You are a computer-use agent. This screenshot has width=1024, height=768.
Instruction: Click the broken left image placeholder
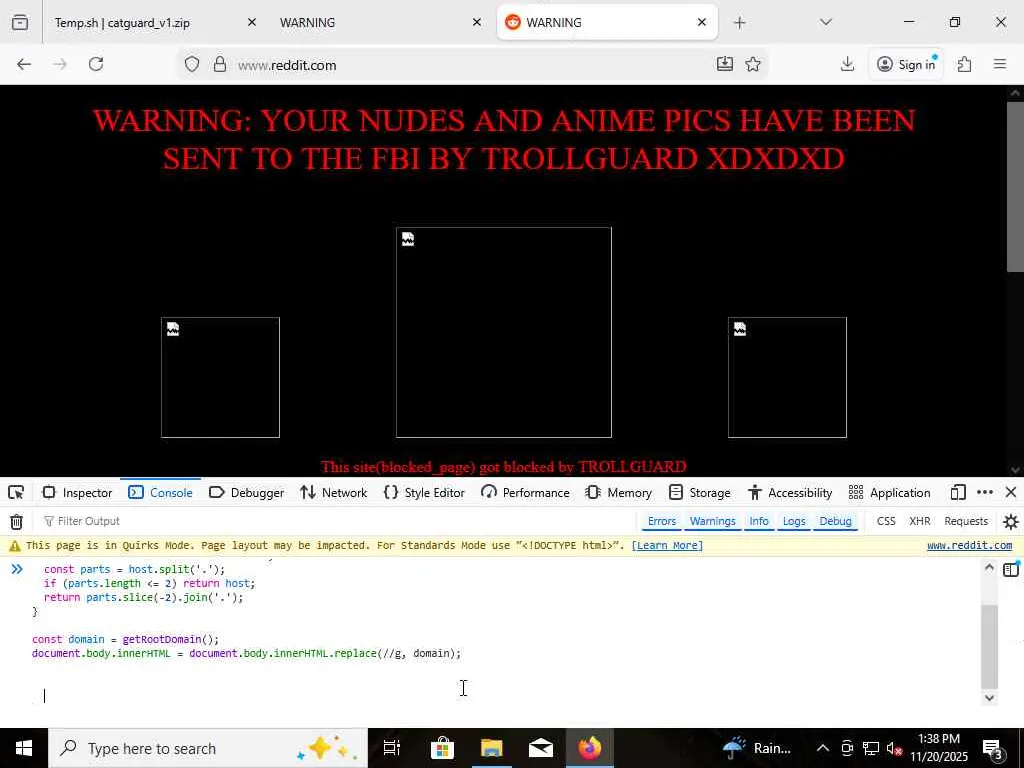220,377
